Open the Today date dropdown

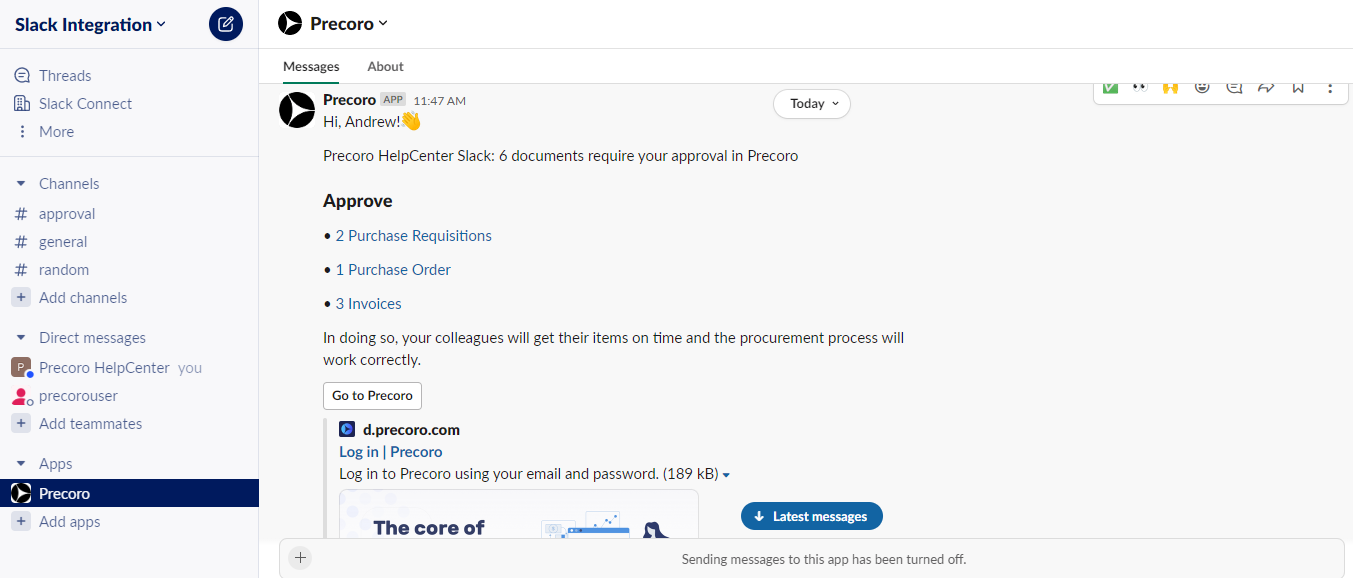pyautogui.click(x=812, y=104)
